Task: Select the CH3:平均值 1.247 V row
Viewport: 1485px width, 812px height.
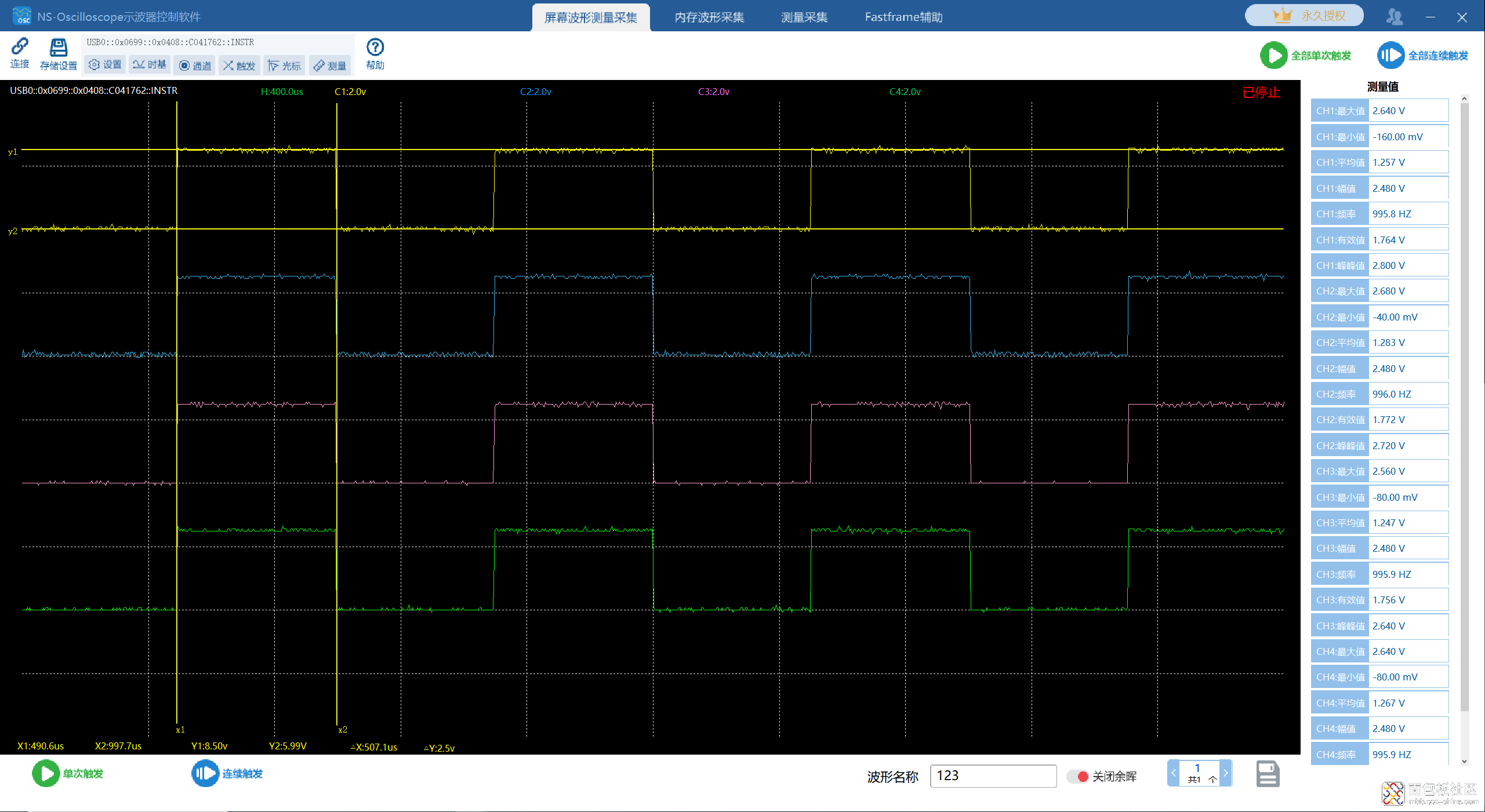Action: pyautogui.click(x=1379, y=523)
